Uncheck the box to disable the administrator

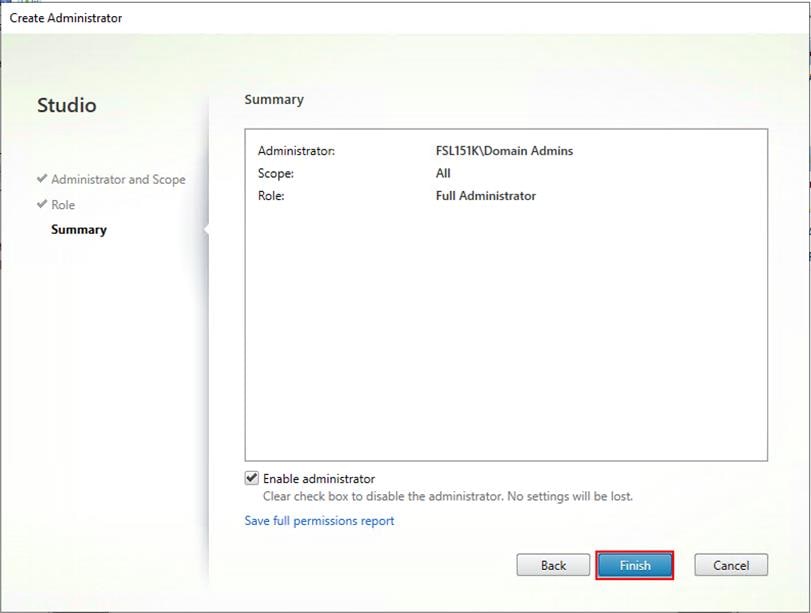pos(252,478)
